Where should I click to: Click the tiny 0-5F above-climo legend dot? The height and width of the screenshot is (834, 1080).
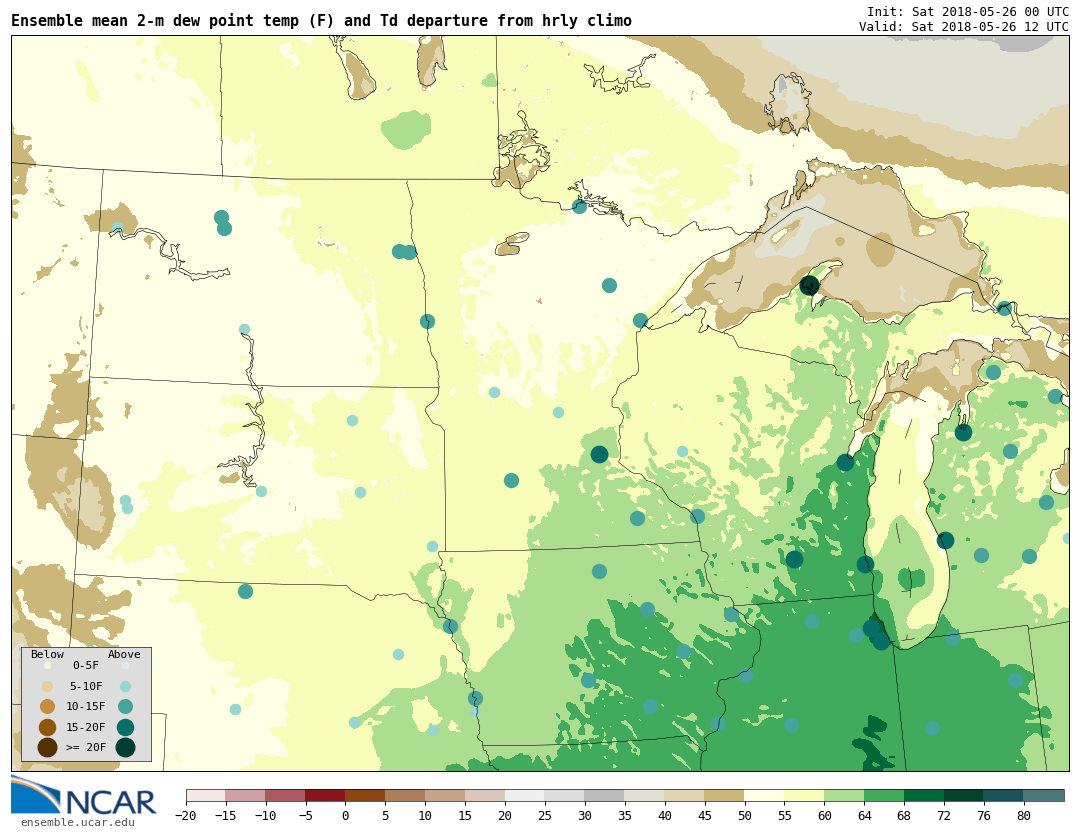pyautogui.click(x=125, y=666)
